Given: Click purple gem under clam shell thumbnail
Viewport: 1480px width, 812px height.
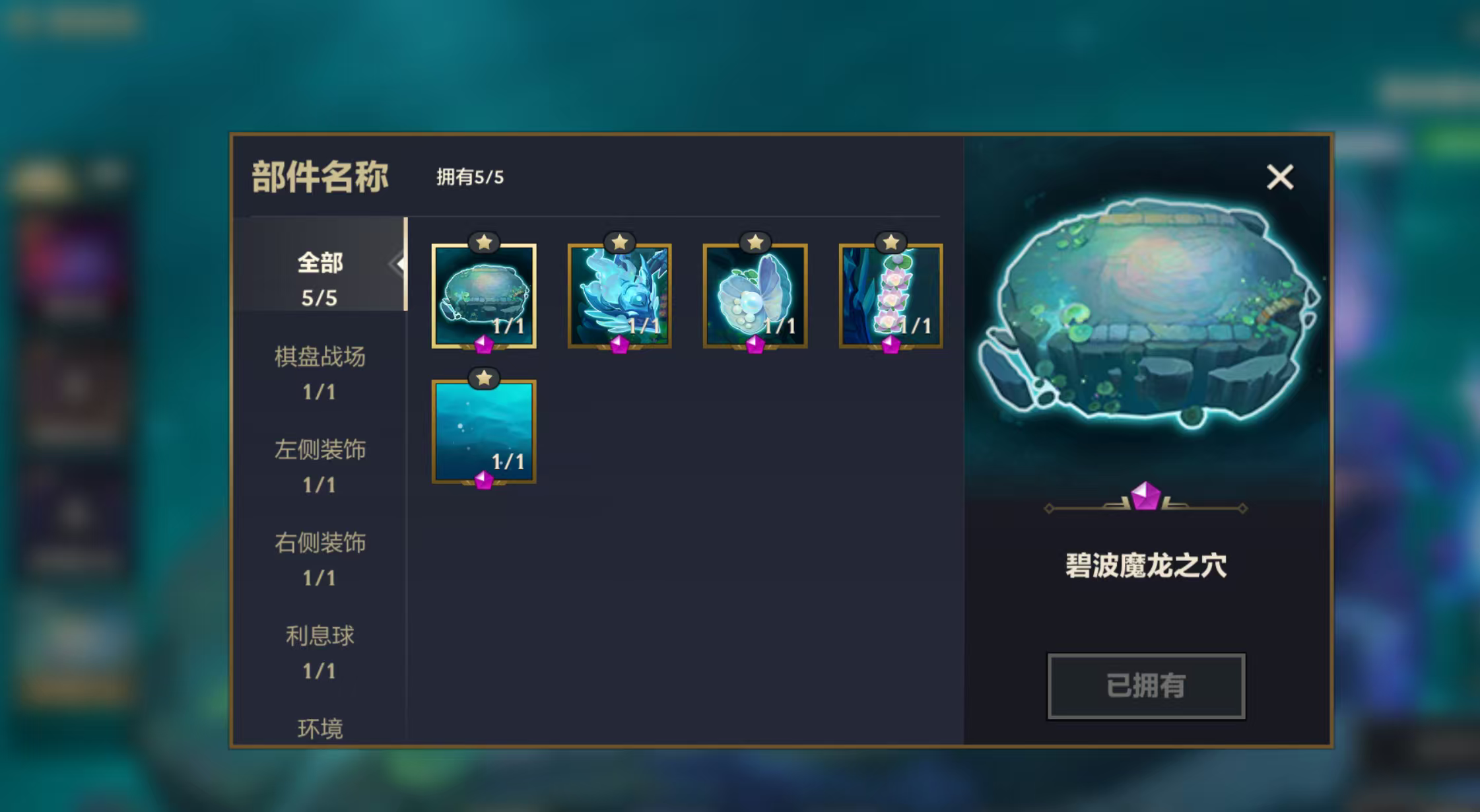Looking at the screenshot, I should coord(755,344).
